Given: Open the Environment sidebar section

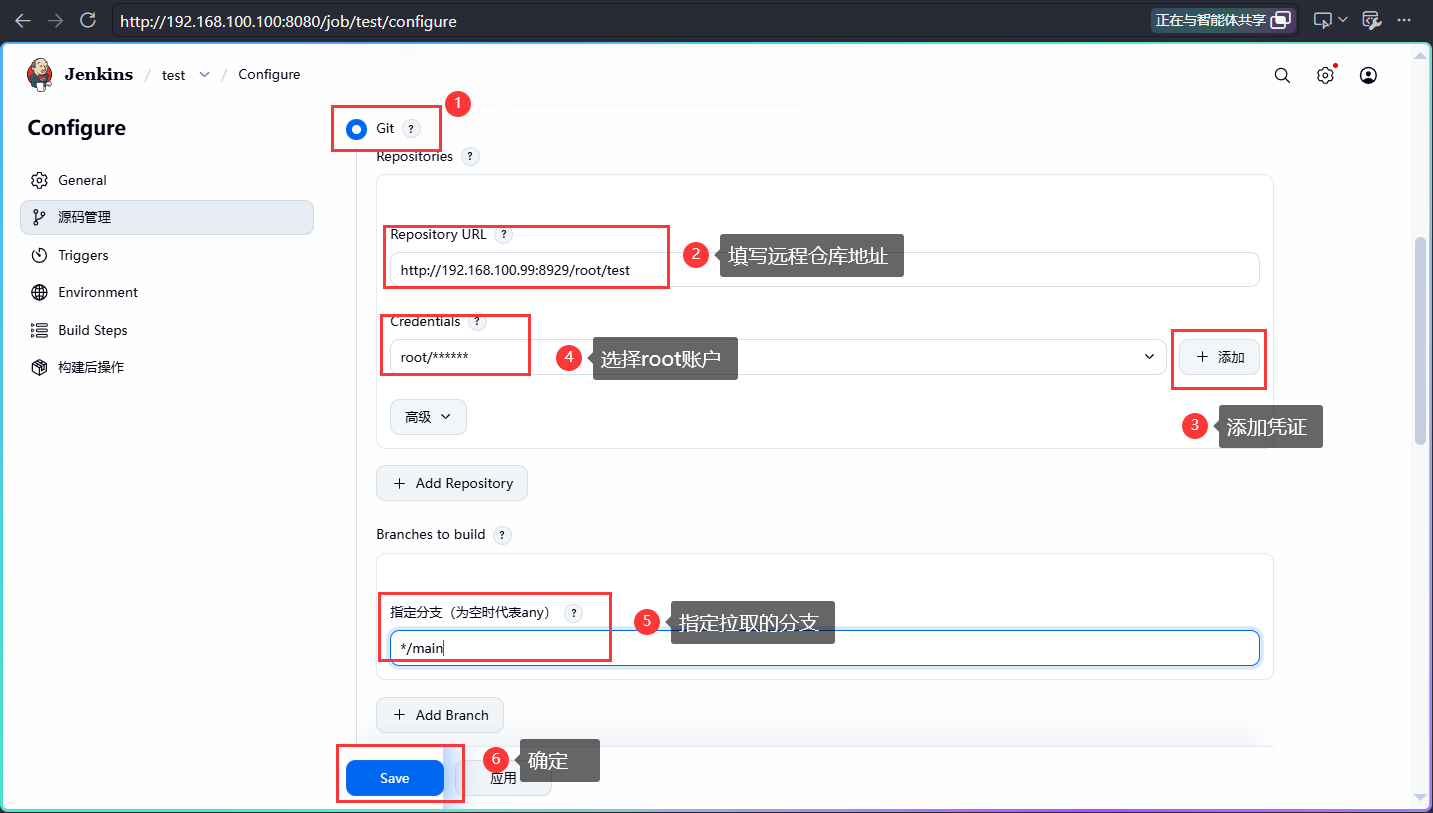Looking at the screenshot, I should (x=167, y=292).
